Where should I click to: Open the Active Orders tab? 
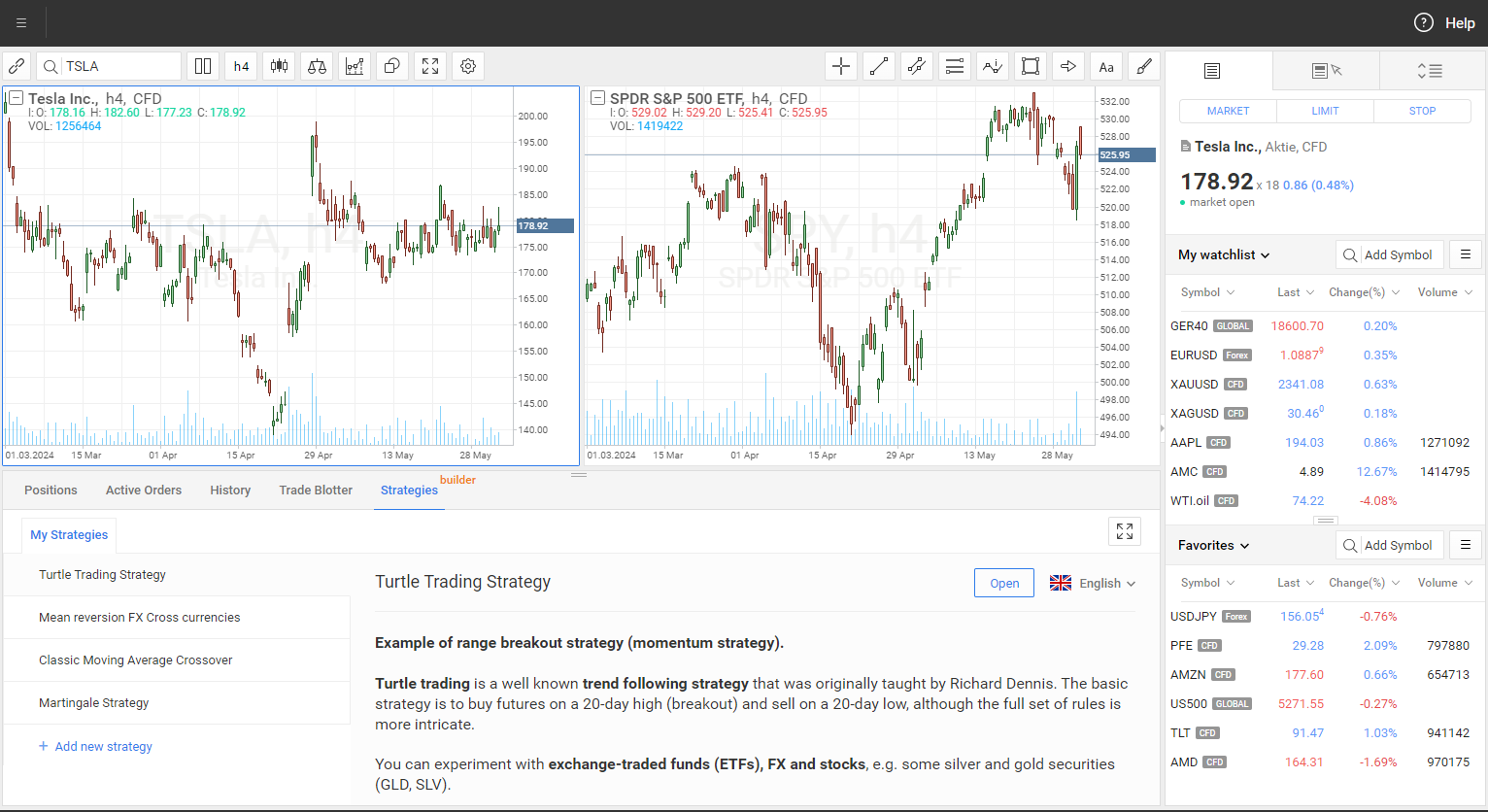pyautogui.click(x=144, y=491)
